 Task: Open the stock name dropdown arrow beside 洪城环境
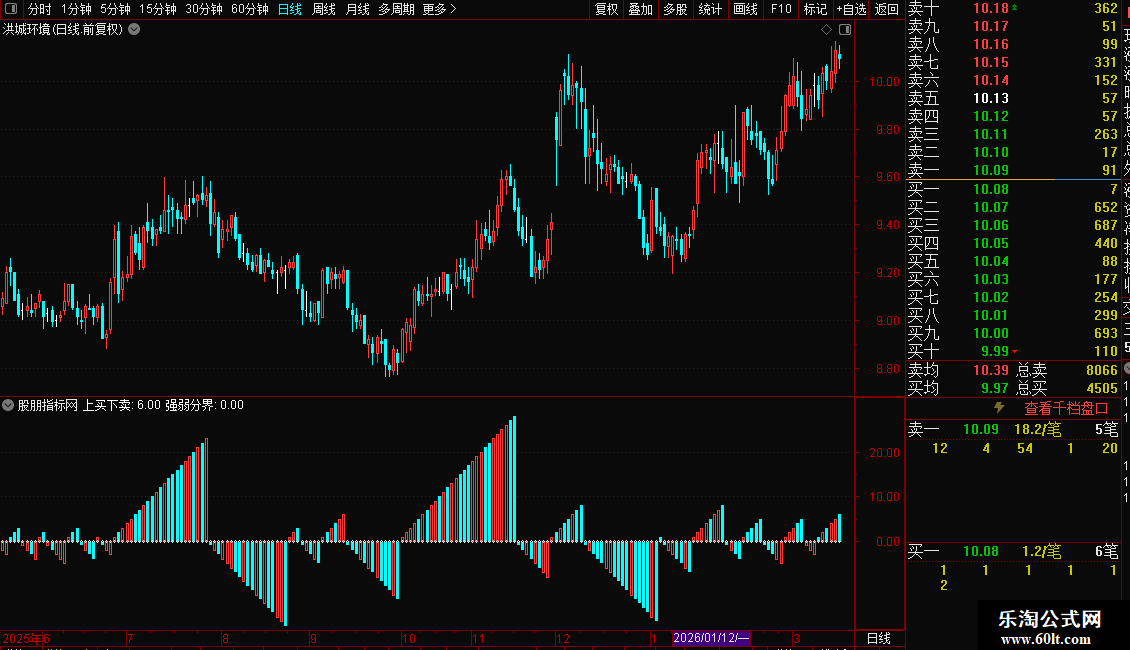pyautogui.click(x=134, y=30)
